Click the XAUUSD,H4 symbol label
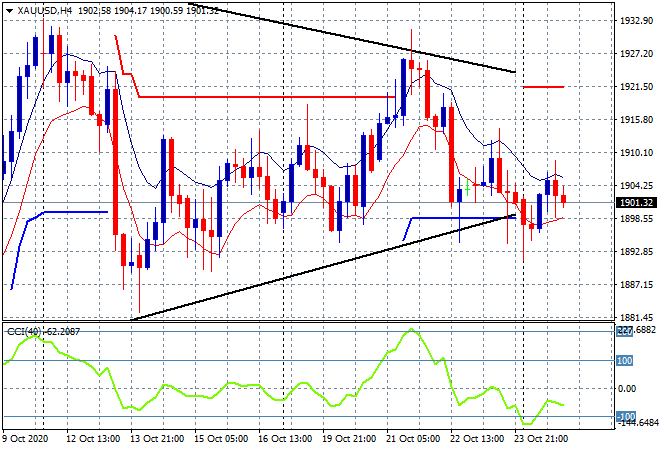Image resolution: width=660 pixels, height=450 pixels. 43,11
